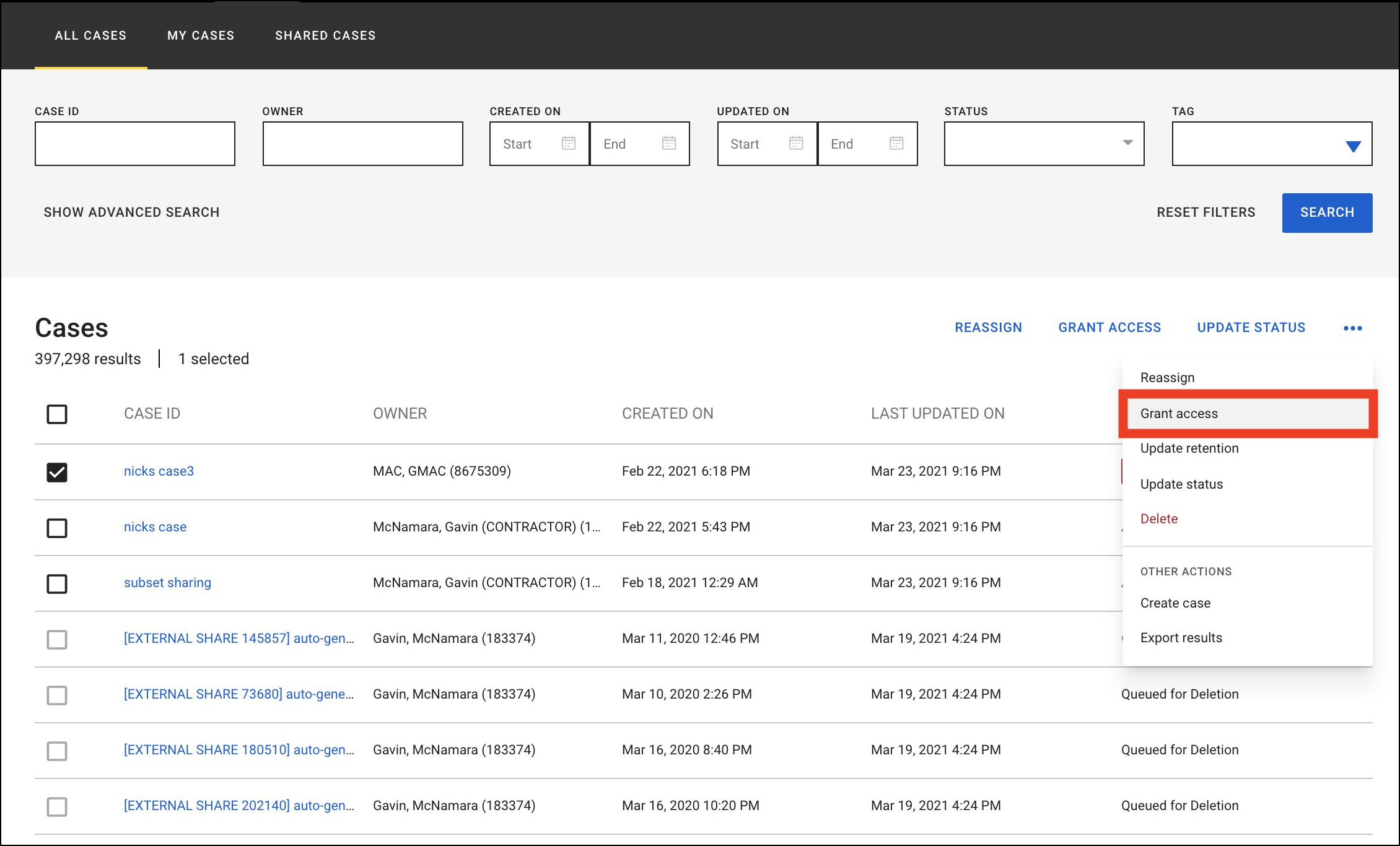Click Reset Filters to clear filters
Screen dimensions: 1400x846
tap(1206, 212)
